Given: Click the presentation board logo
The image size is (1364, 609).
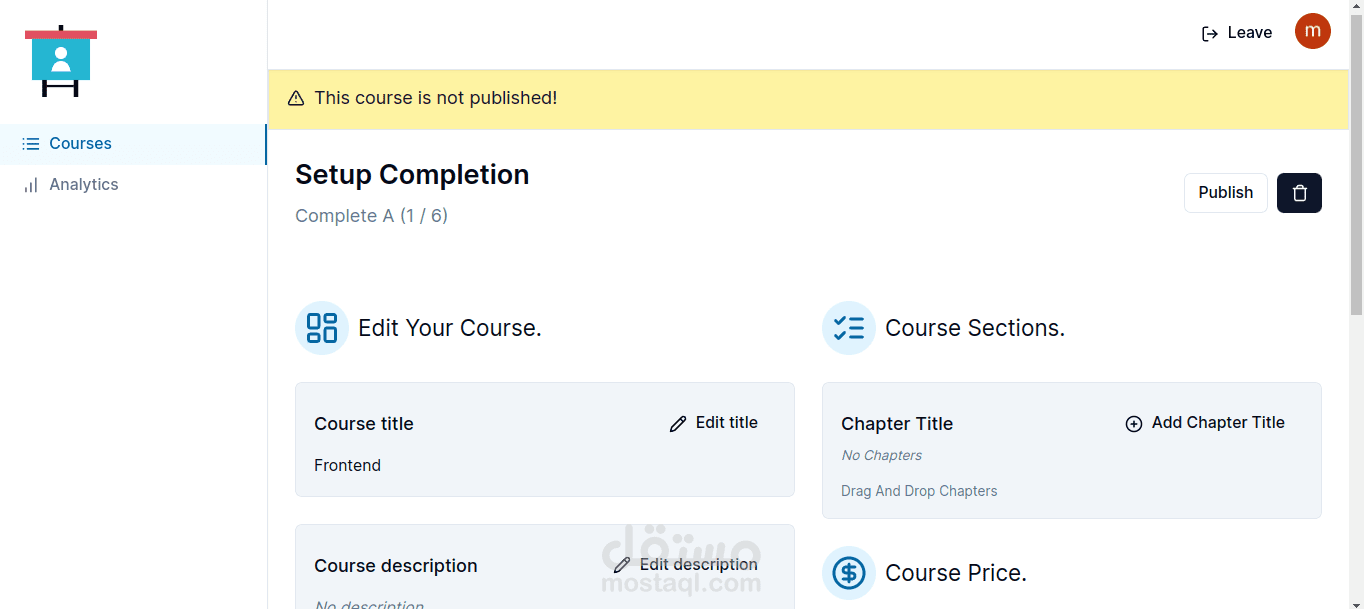Looking at the screenshot, I should click(x=61, y=61).
